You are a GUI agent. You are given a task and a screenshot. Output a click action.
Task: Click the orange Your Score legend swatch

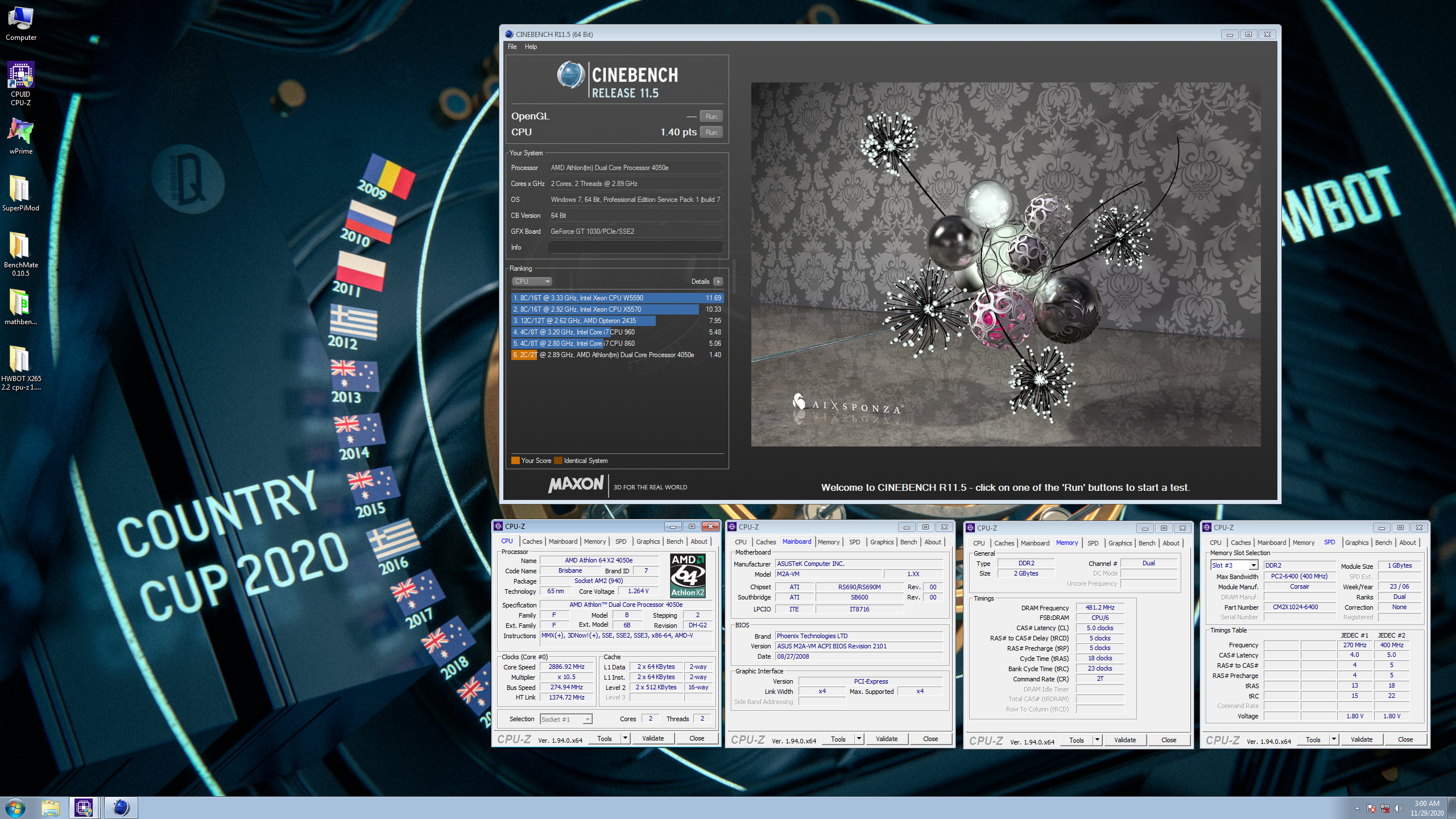[515, 461]
